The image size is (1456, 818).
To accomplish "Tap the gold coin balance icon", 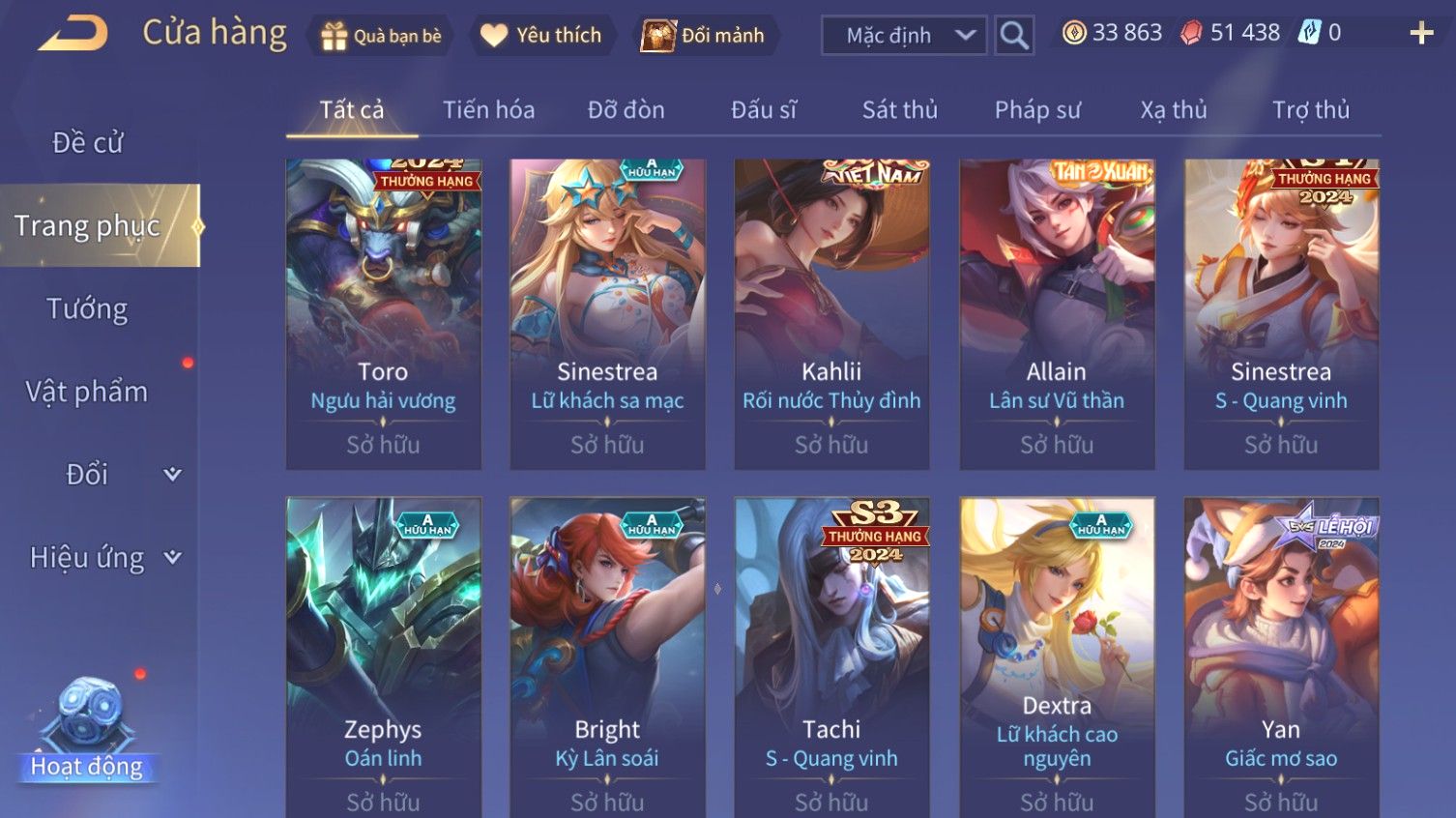I will click(1074, 33).
